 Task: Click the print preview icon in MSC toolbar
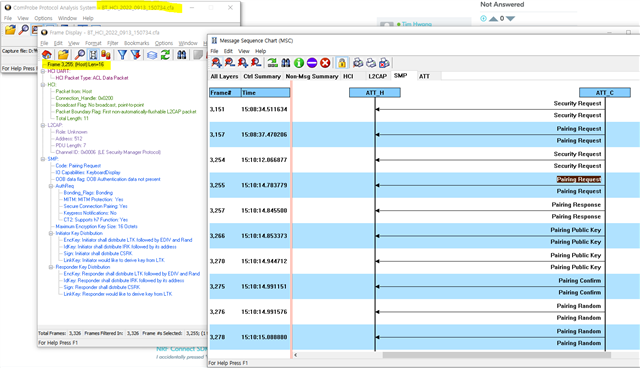click(x=358, y=62)
